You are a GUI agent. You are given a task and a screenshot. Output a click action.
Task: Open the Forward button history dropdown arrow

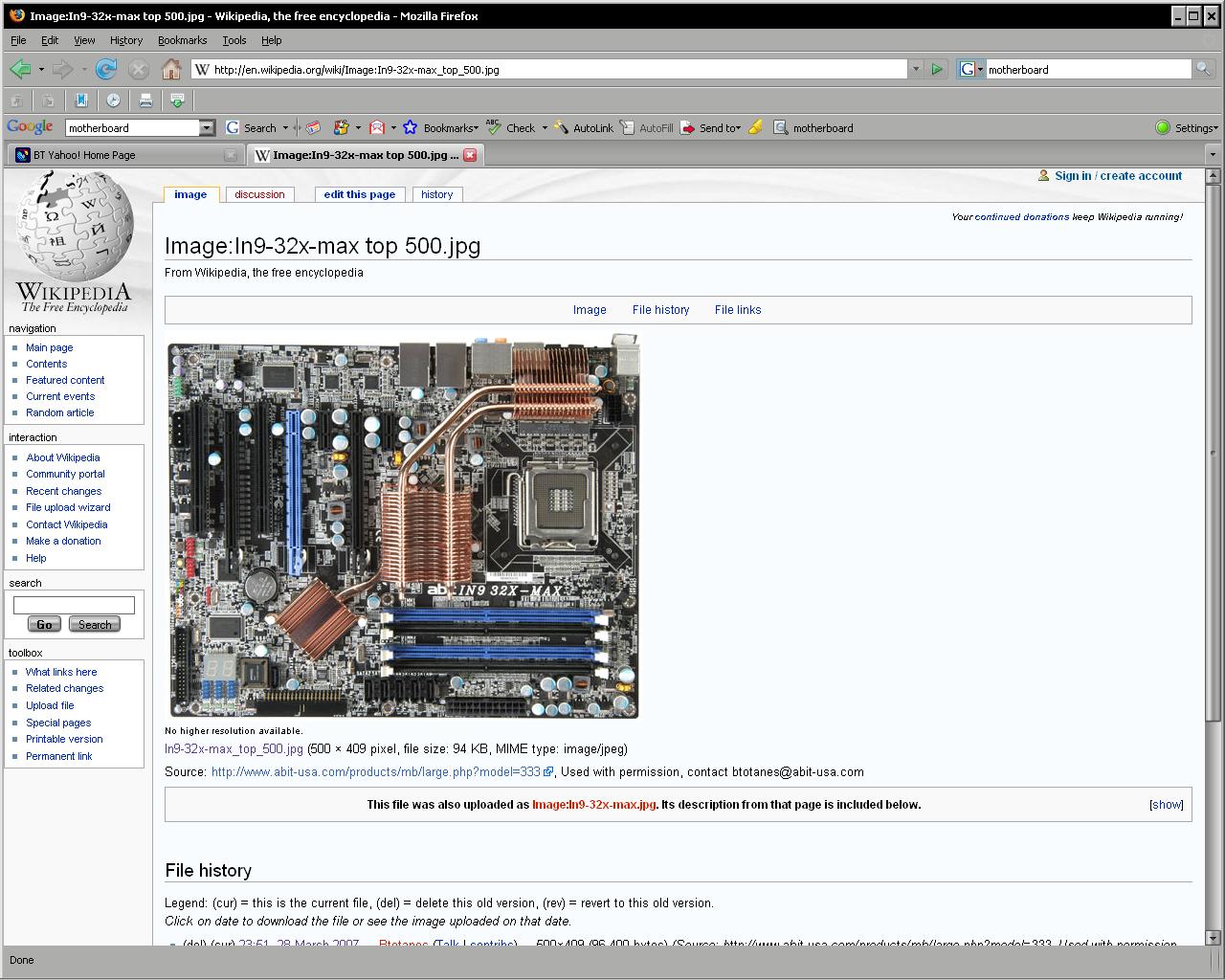[84, 69]
